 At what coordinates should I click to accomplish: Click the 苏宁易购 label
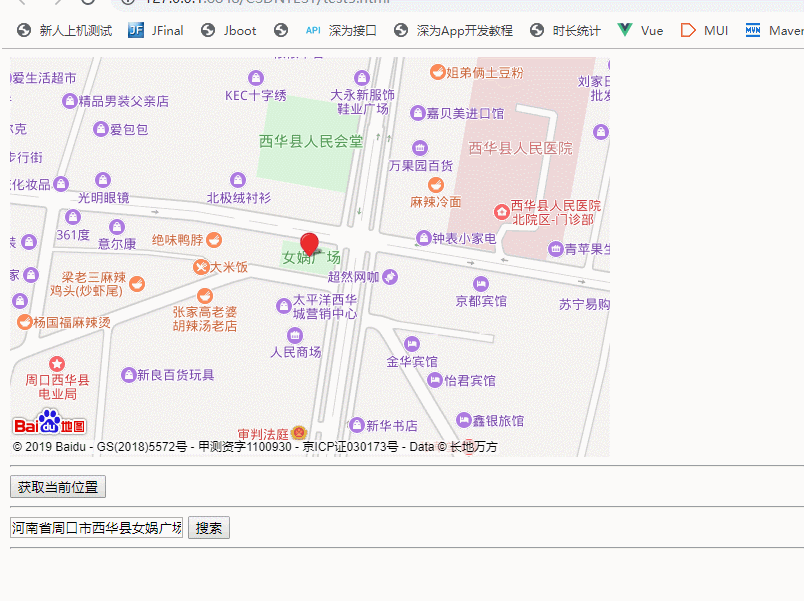[x=584, y=305]
